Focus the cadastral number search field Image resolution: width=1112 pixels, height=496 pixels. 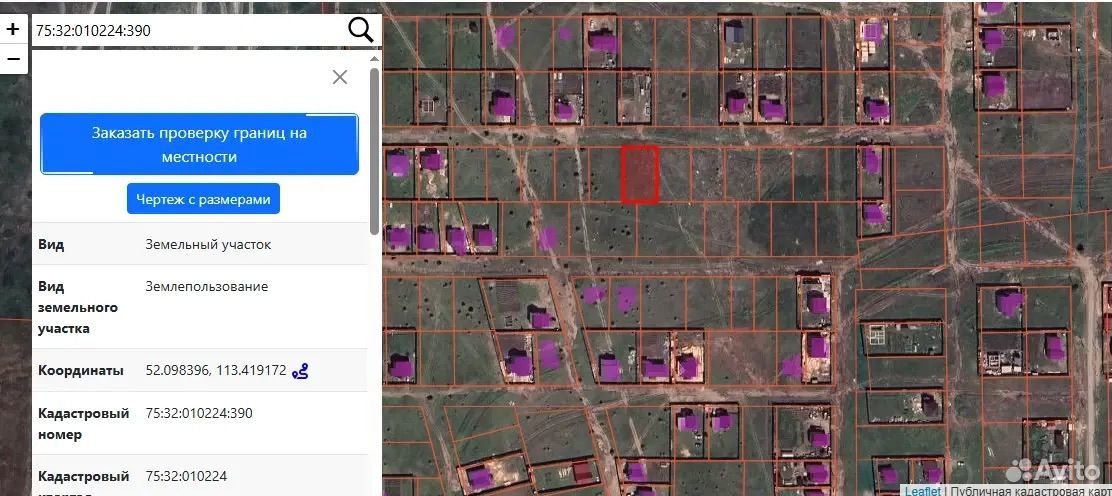pyautogui.click(x=188, y=31)
